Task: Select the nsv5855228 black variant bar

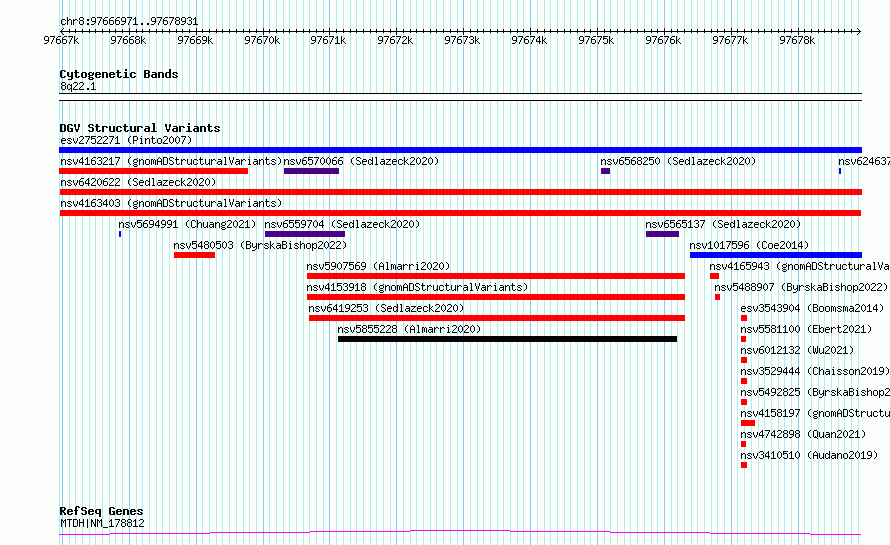Action: pyautogui.click(x=507, y=339)
